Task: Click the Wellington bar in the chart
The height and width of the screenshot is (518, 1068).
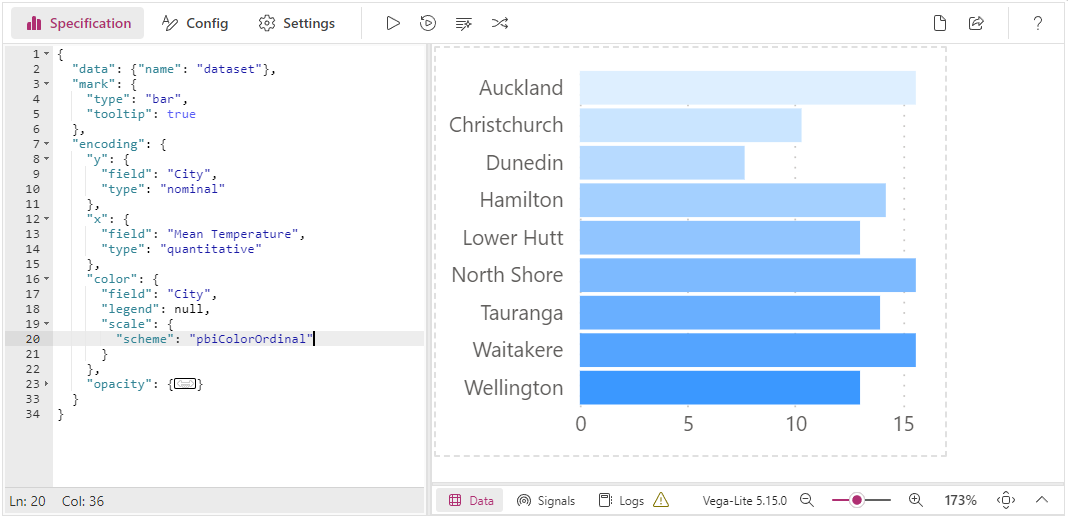Action: [x=719, y=387]
